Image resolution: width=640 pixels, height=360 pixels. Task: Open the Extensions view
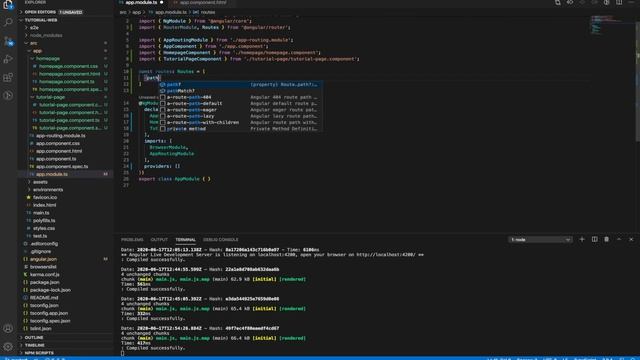8,77
